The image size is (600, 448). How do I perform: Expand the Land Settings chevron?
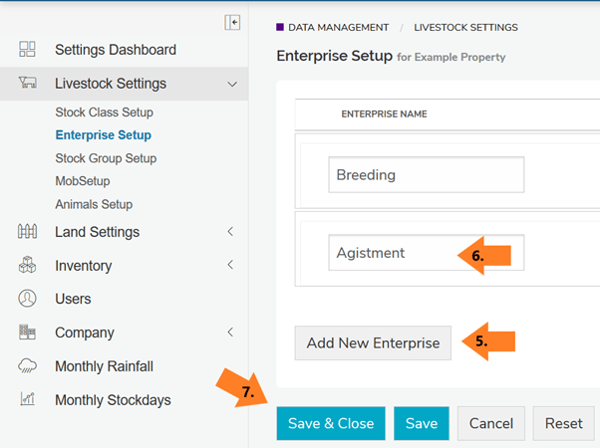coord(231,232)
